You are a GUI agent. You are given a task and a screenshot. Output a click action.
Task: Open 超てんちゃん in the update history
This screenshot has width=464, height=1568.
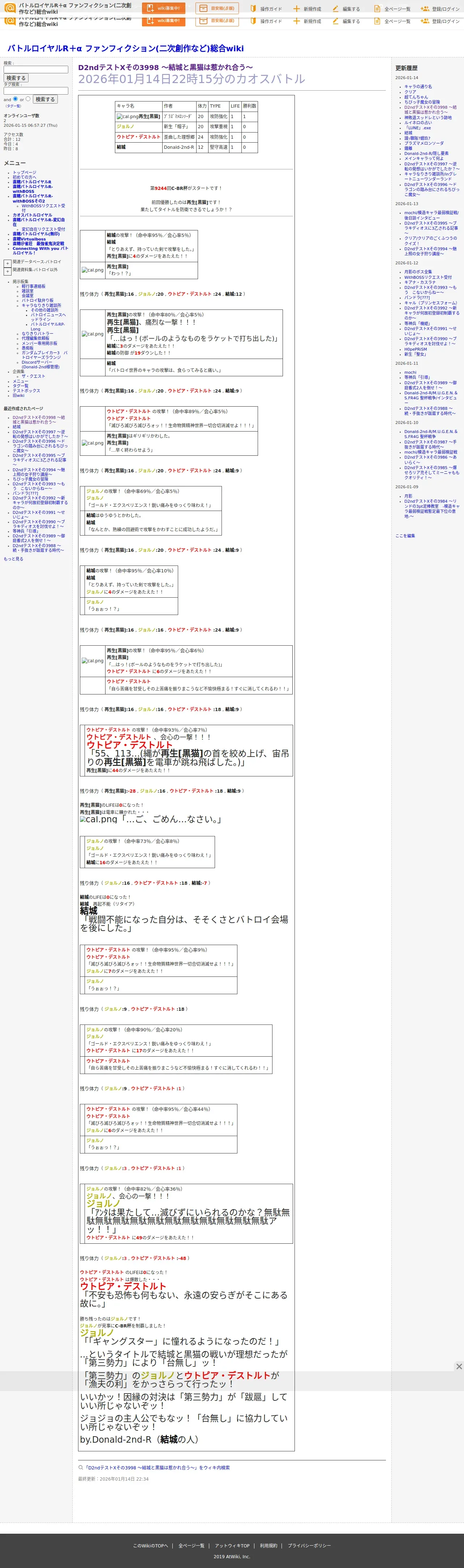point(416,97)
